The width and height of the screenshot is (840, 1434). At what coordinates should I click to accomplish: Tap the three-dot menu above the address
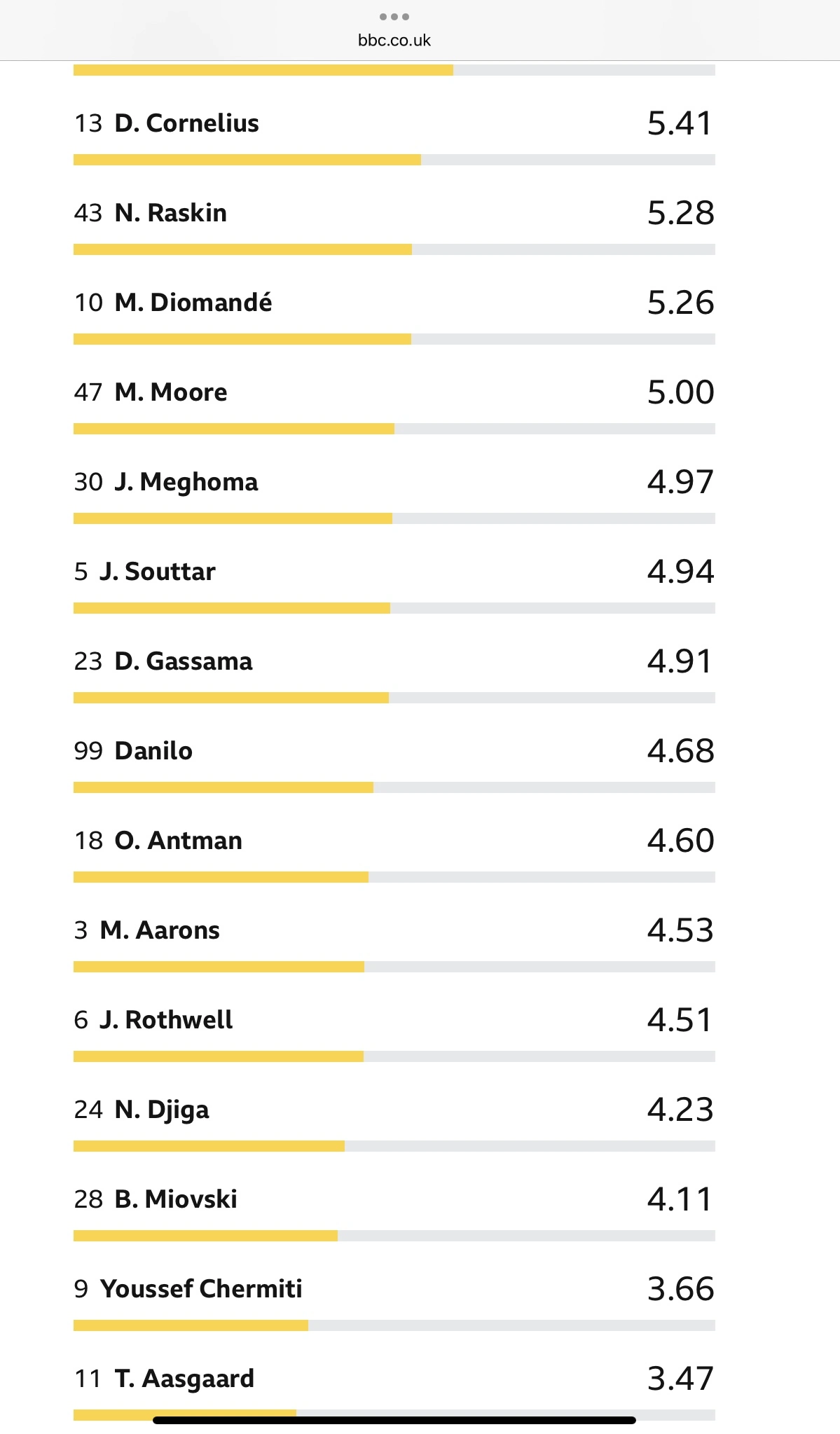click(x=394, y=17)
